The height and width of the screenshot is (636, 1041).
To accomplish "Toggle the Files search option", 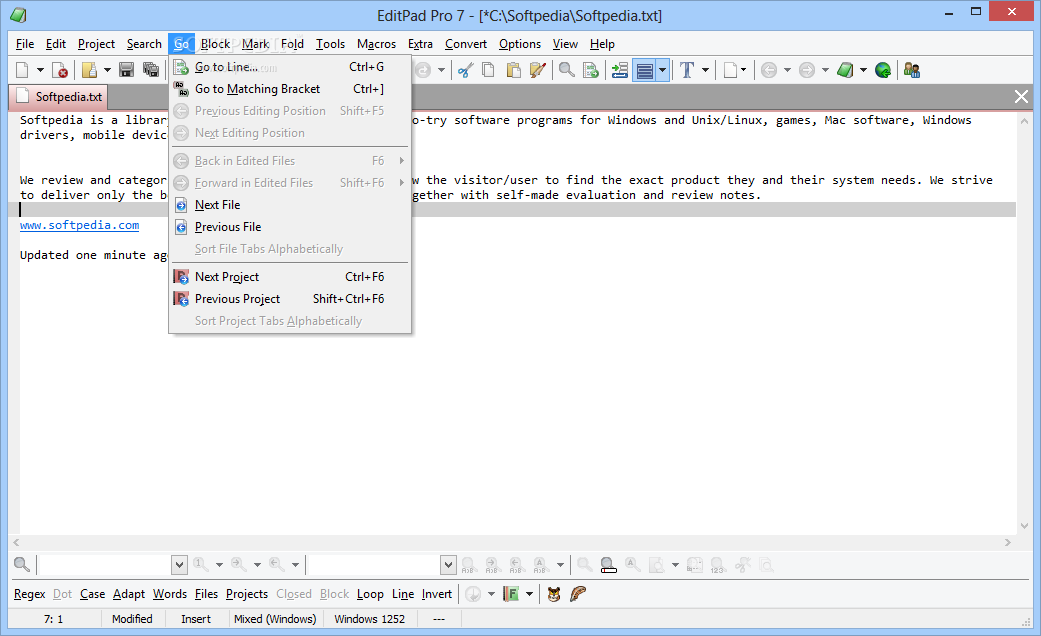I will [x=206, y=594].
